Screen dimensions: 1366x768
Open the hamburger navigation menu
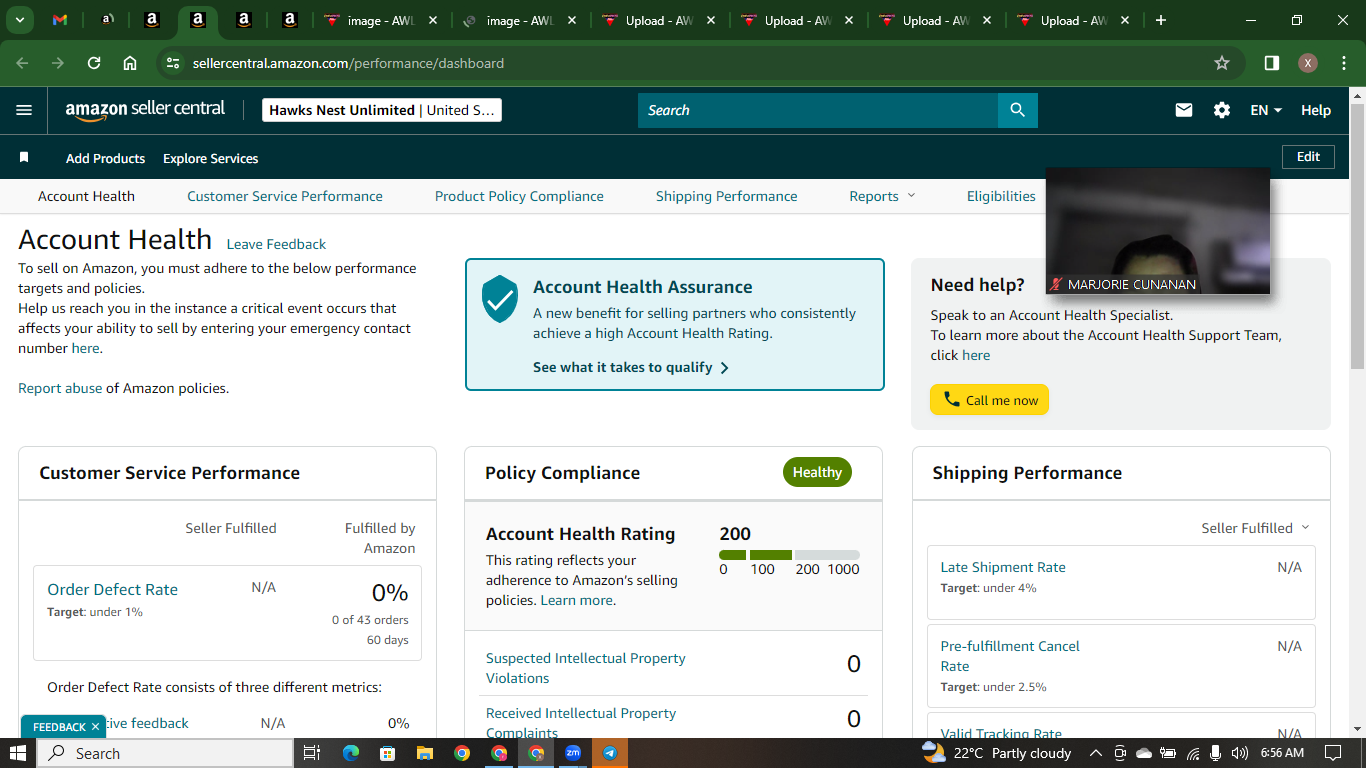(x=24, y=110)
